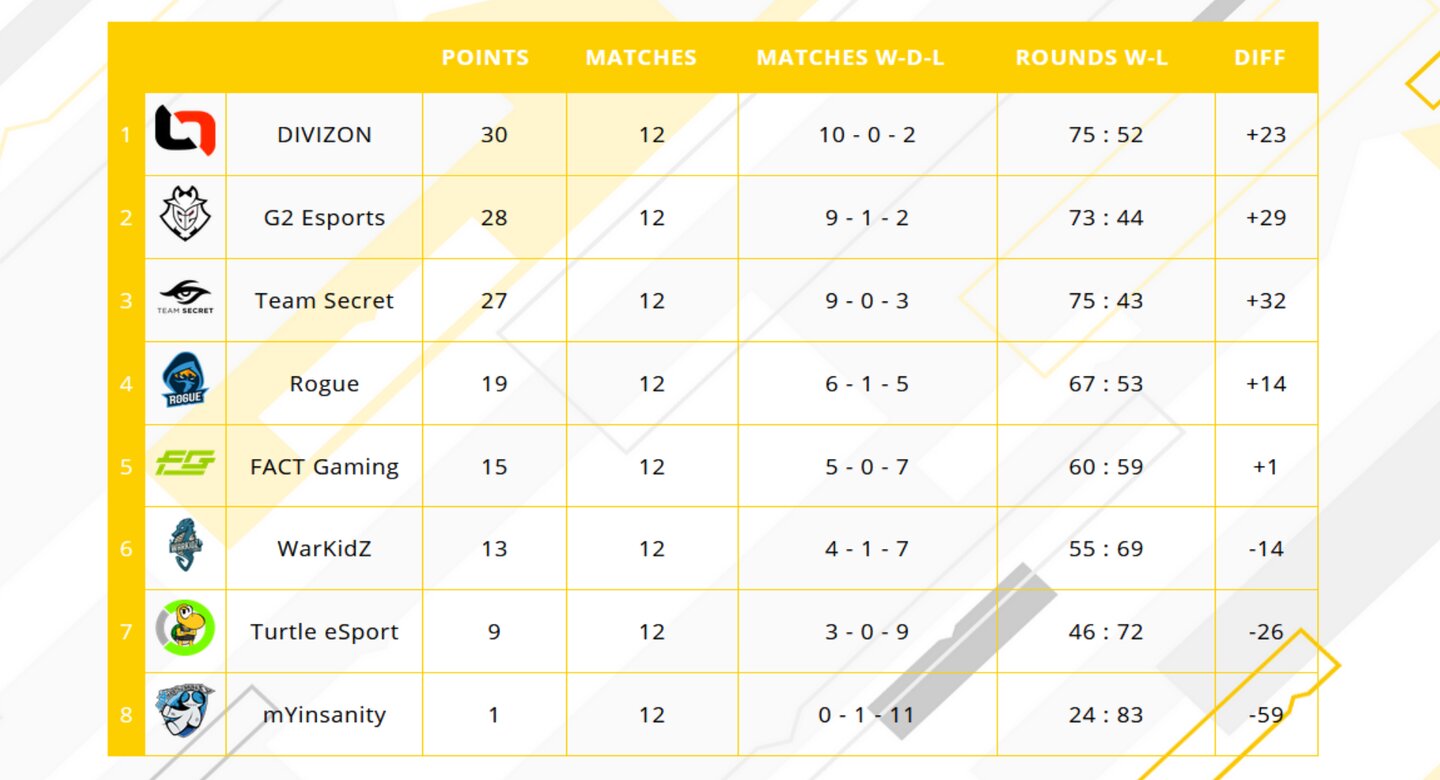
Task: Click the mYinsanity team logo
Action: coord(185,711)
